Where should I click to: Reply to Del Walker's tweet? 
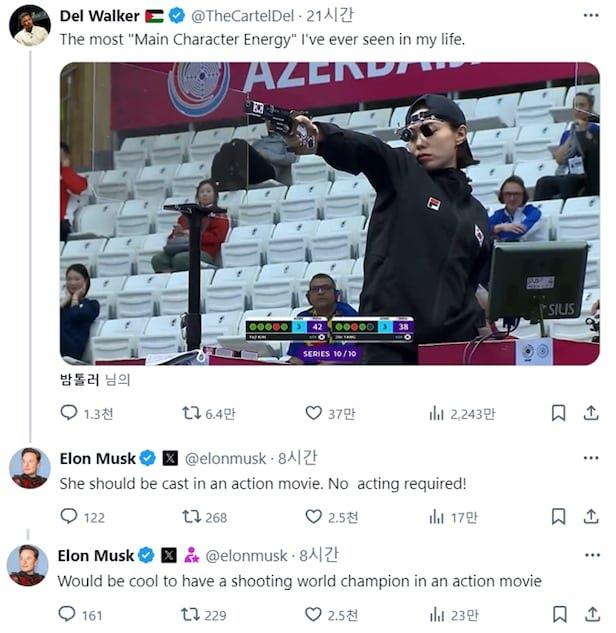pos(69,413)
